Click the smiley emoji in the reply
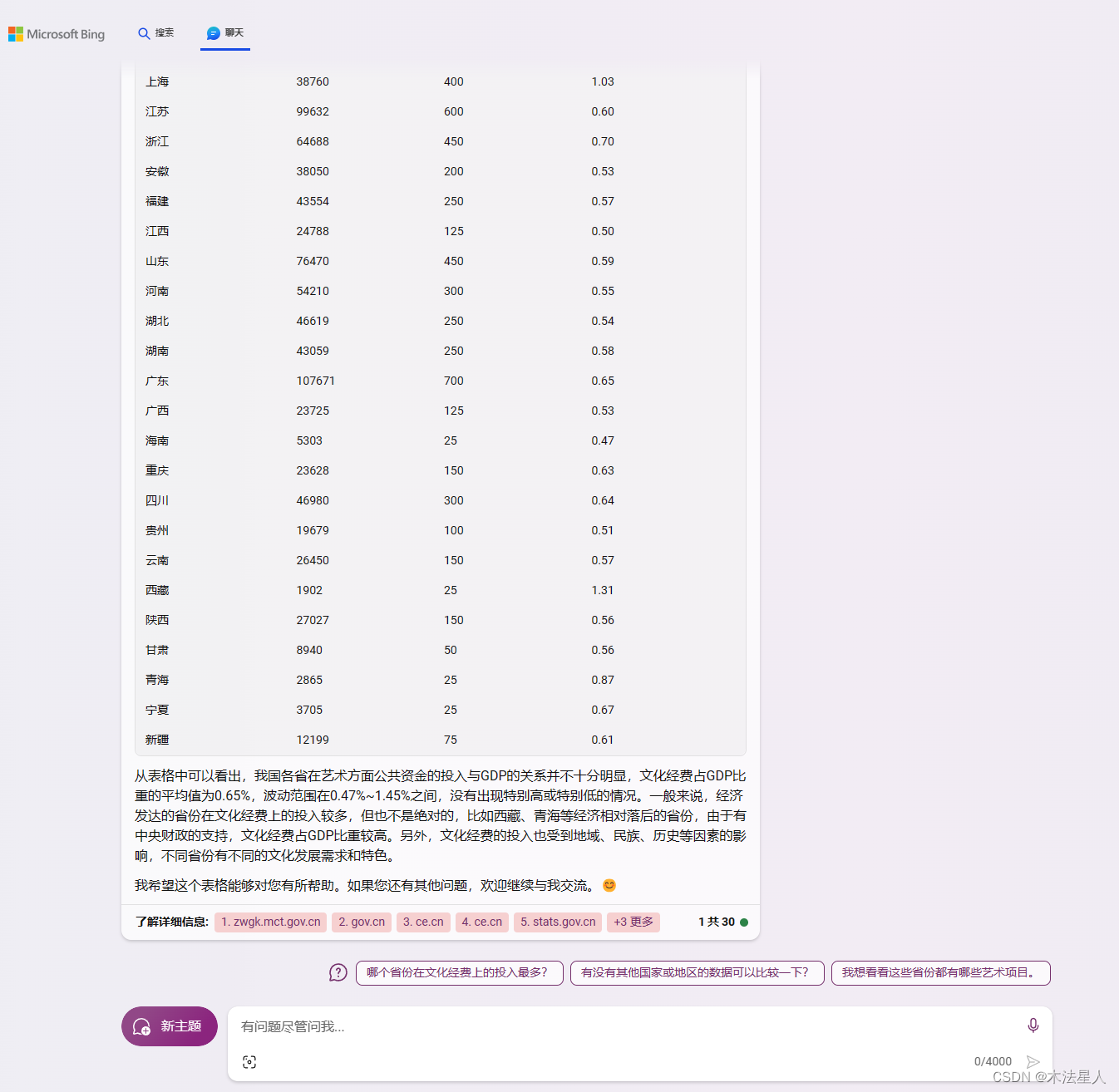Image resolution: width=1119 pixels, height=1092 pixels. pos(609,885)
